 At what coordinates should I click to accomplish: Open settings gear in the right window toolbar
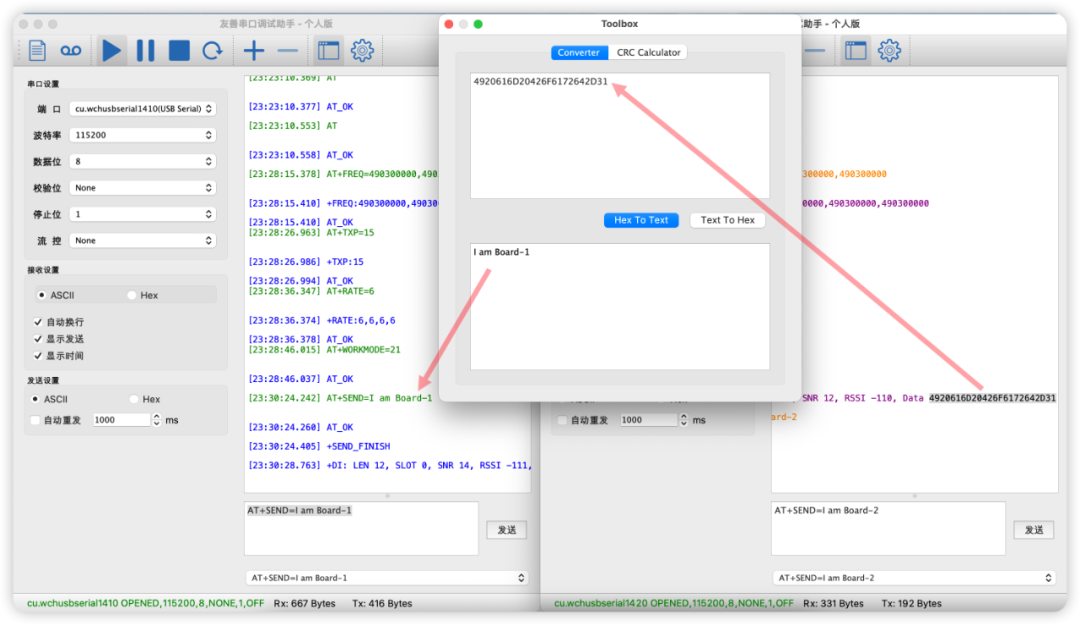click(889, 50)
